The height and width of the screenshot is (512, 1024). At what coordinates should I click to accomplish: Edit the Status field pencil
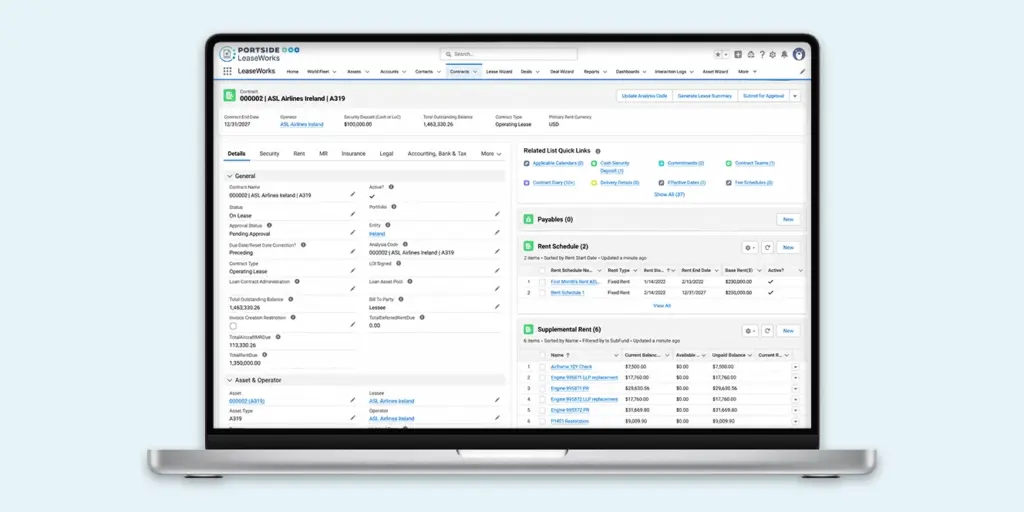(x=353, y=214)
